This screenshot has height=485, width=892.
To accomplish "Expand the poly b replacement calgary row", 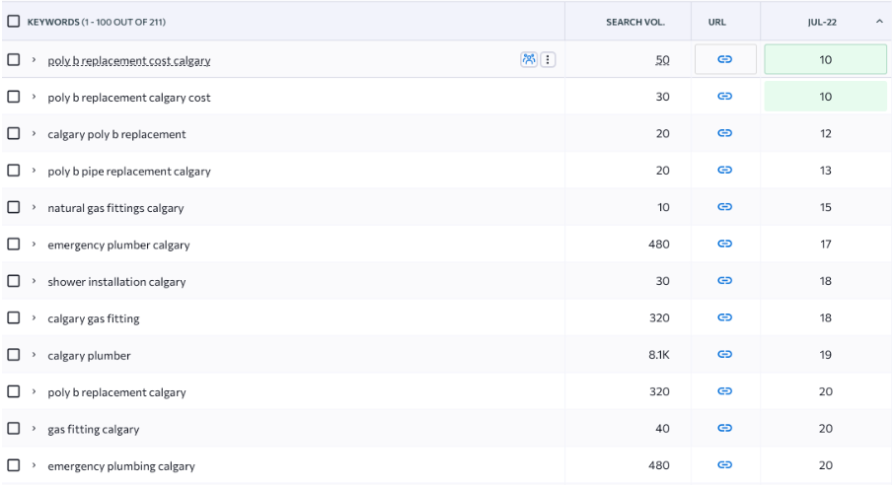I will tap(34, 392).
